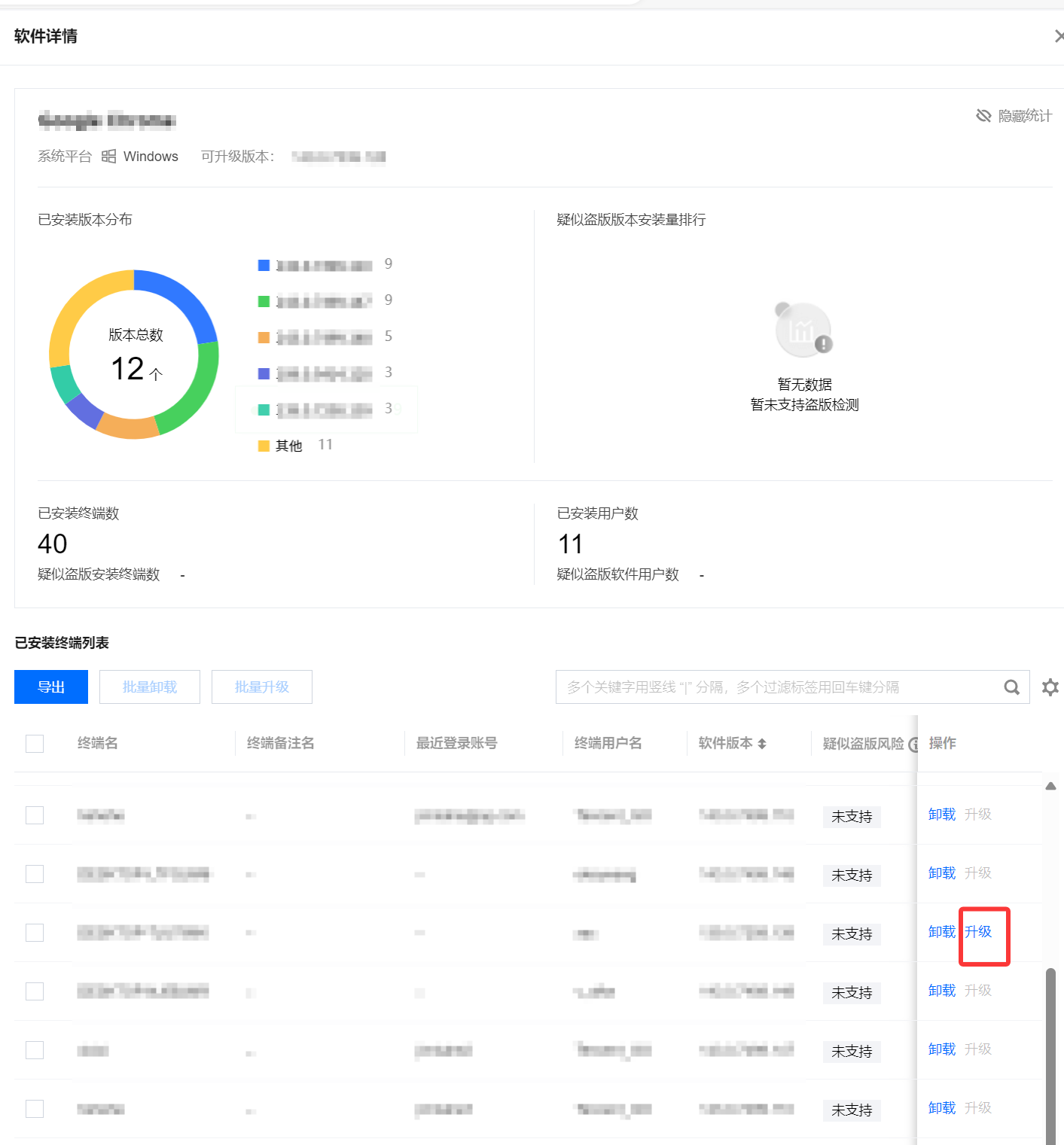Click the yellow 其他 legend swatch
This screenshot has height=1145, width=1064.
coord(264,446)
